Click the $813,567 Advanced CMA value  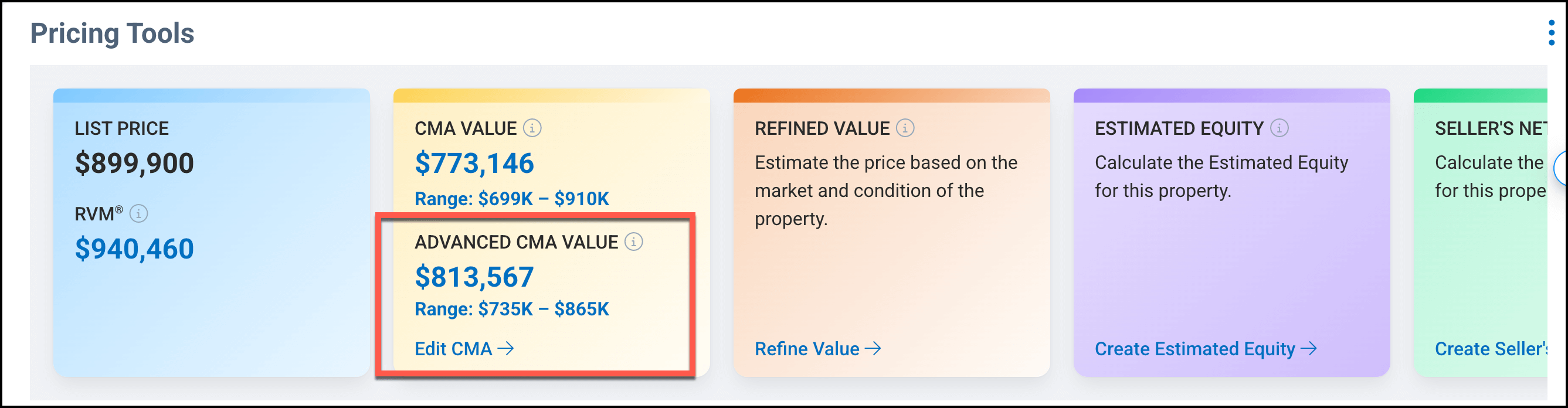(474, 277)
